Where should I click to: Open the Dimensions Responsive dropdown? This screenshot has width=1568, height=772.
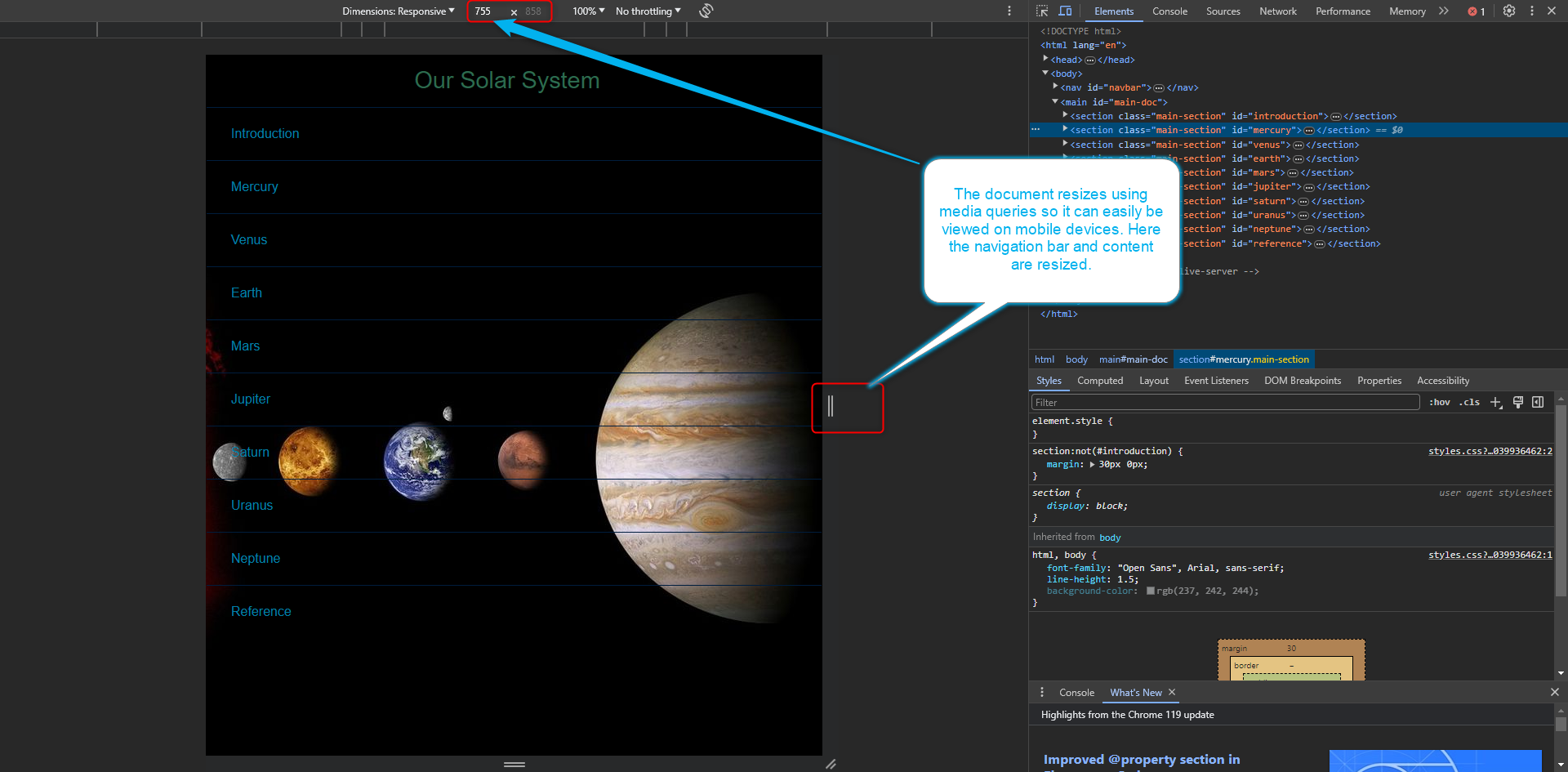pyautogui.click(x=399, y=11)
